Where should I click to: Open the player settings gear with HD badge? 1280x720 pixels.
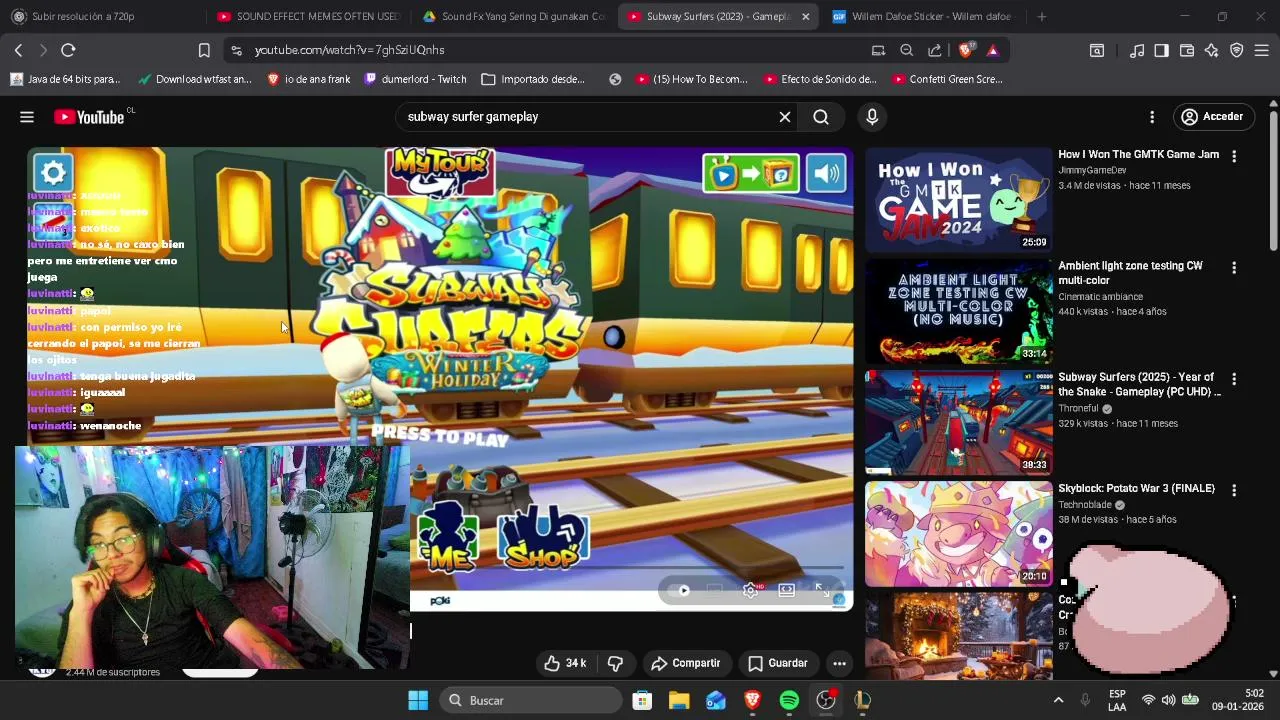pos(750,590)
